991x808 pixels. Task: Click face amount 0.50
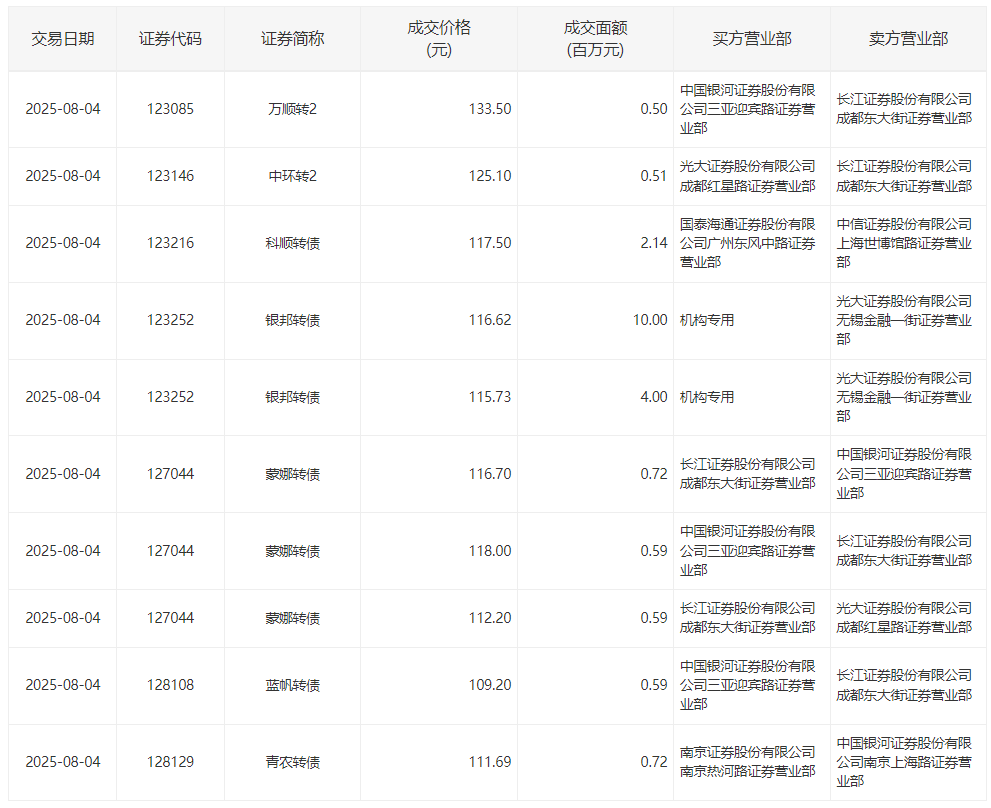coord(654,109)
